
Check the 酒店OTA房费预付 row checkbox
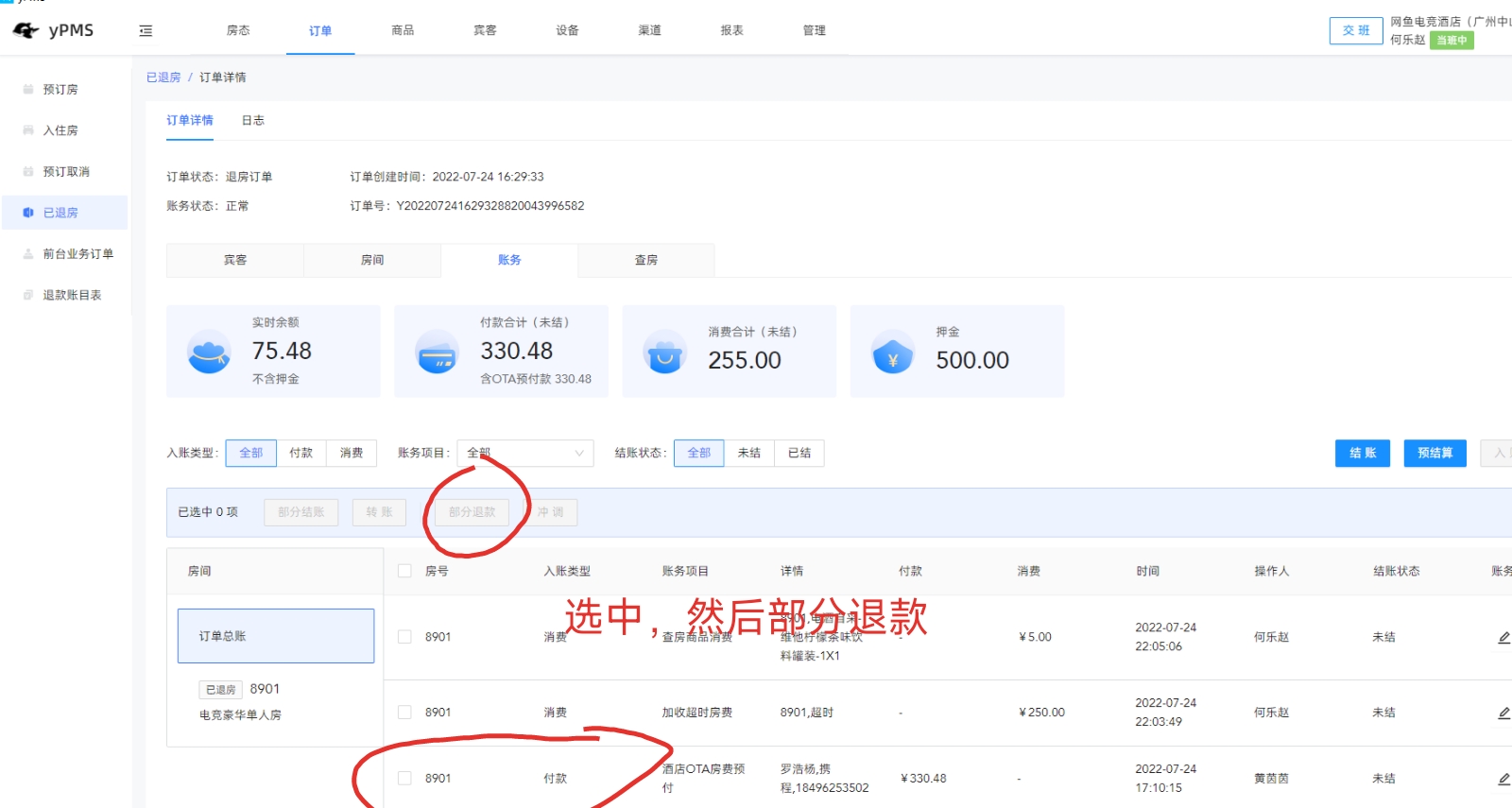click(404, 779)
